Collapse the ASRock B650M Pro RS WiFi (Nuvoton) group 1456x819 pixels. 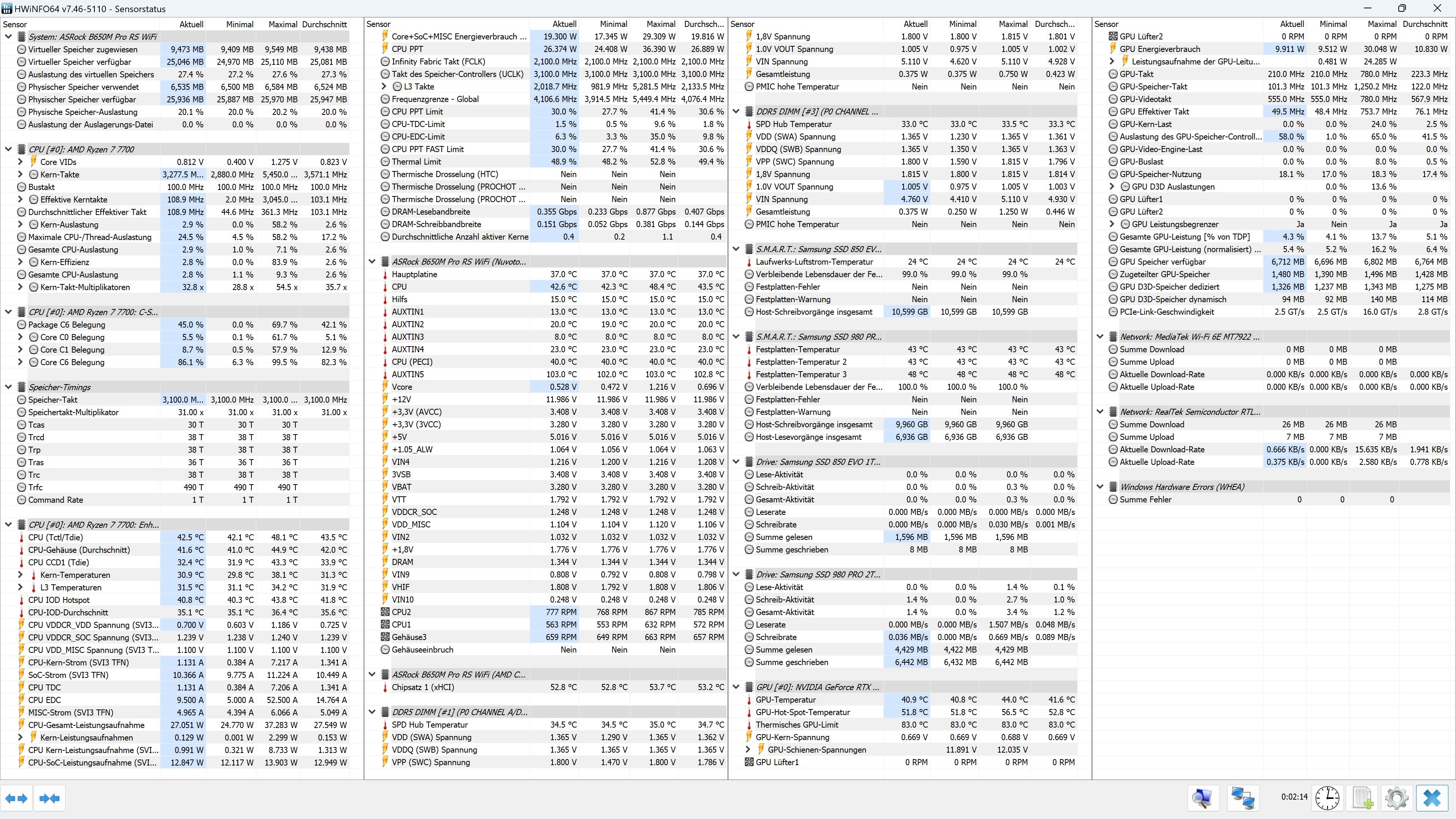[x=372, y=262]
